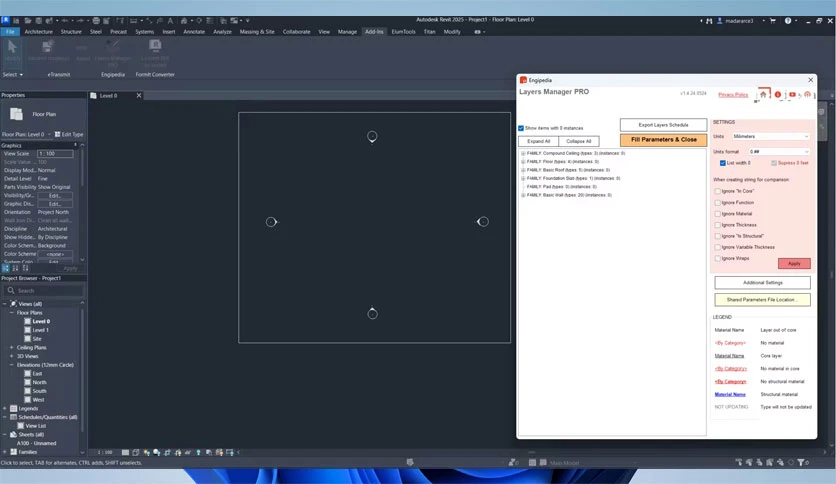Expand FAMILY: Floor tree node
Image resolution: width=836 pixels, height=484 pixels.
(523, 162)
